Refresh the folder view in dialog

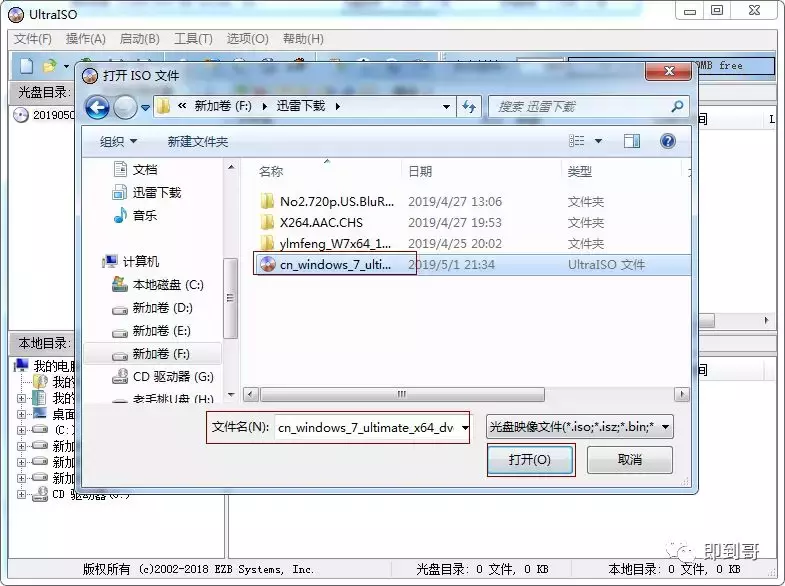tap(469, 106)
